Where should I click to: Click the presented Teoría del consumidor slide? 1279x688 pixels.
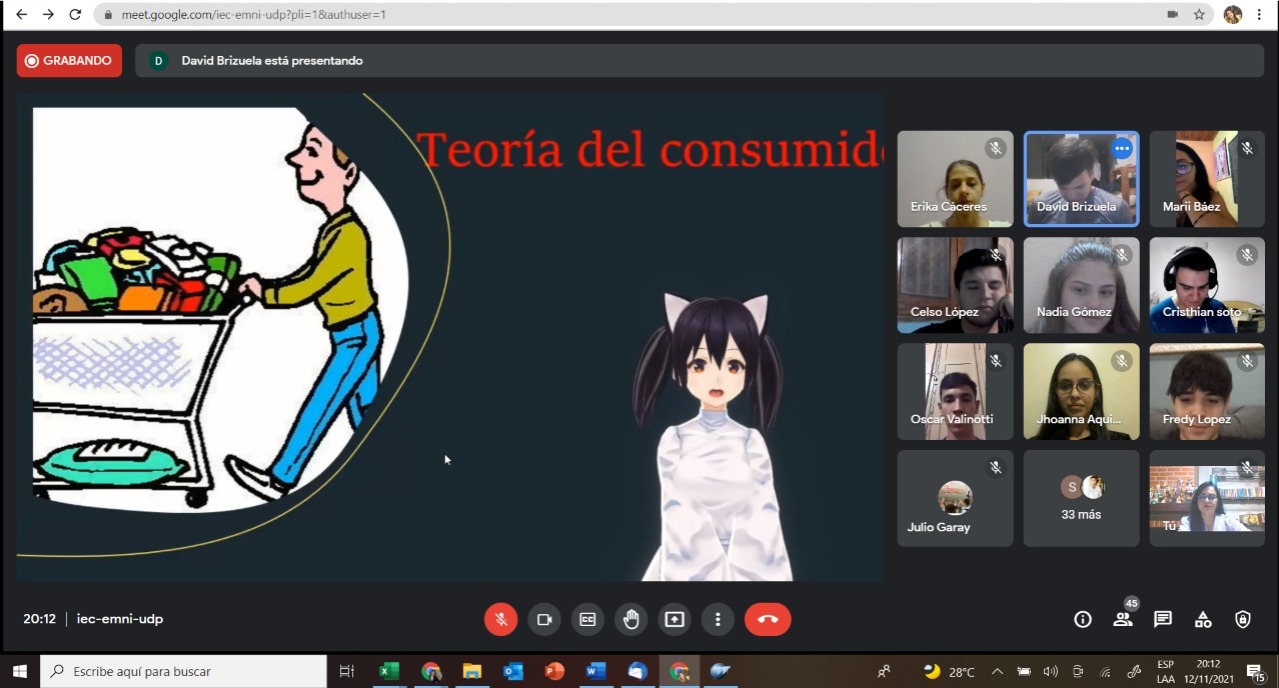pos(449,337)
